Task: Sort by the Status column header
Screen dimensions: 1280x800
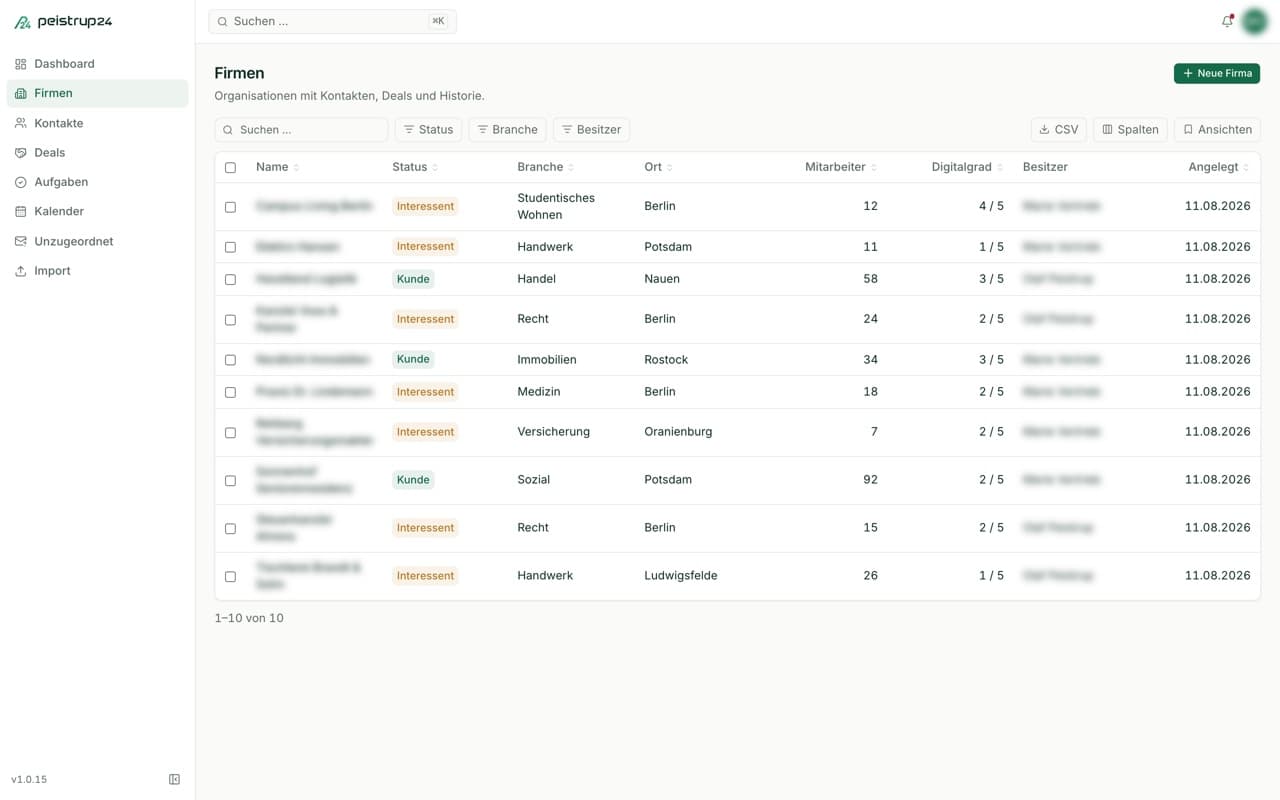Action: pos(415,167)
